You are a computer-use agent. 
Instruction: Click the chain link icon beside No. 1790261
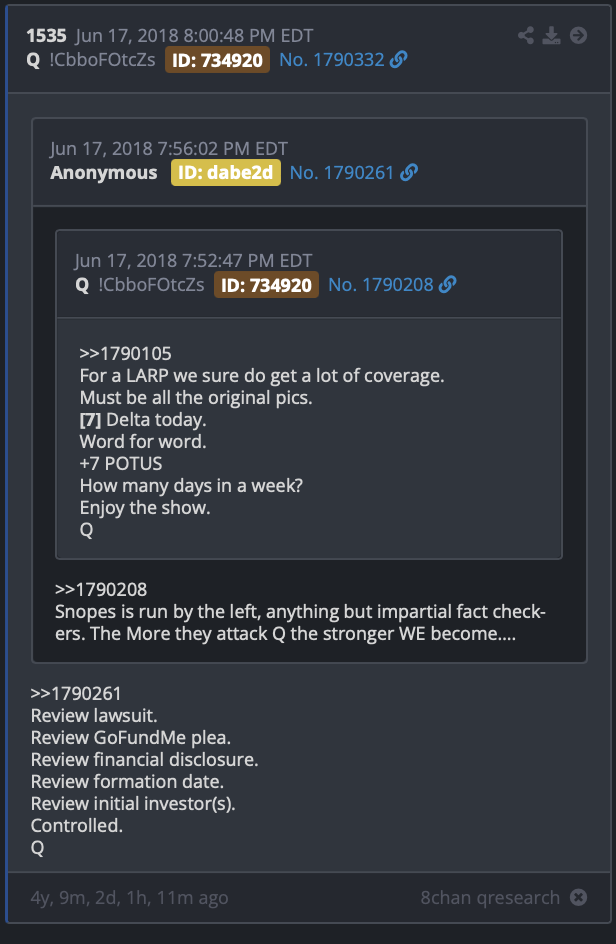tap(409, 173)
